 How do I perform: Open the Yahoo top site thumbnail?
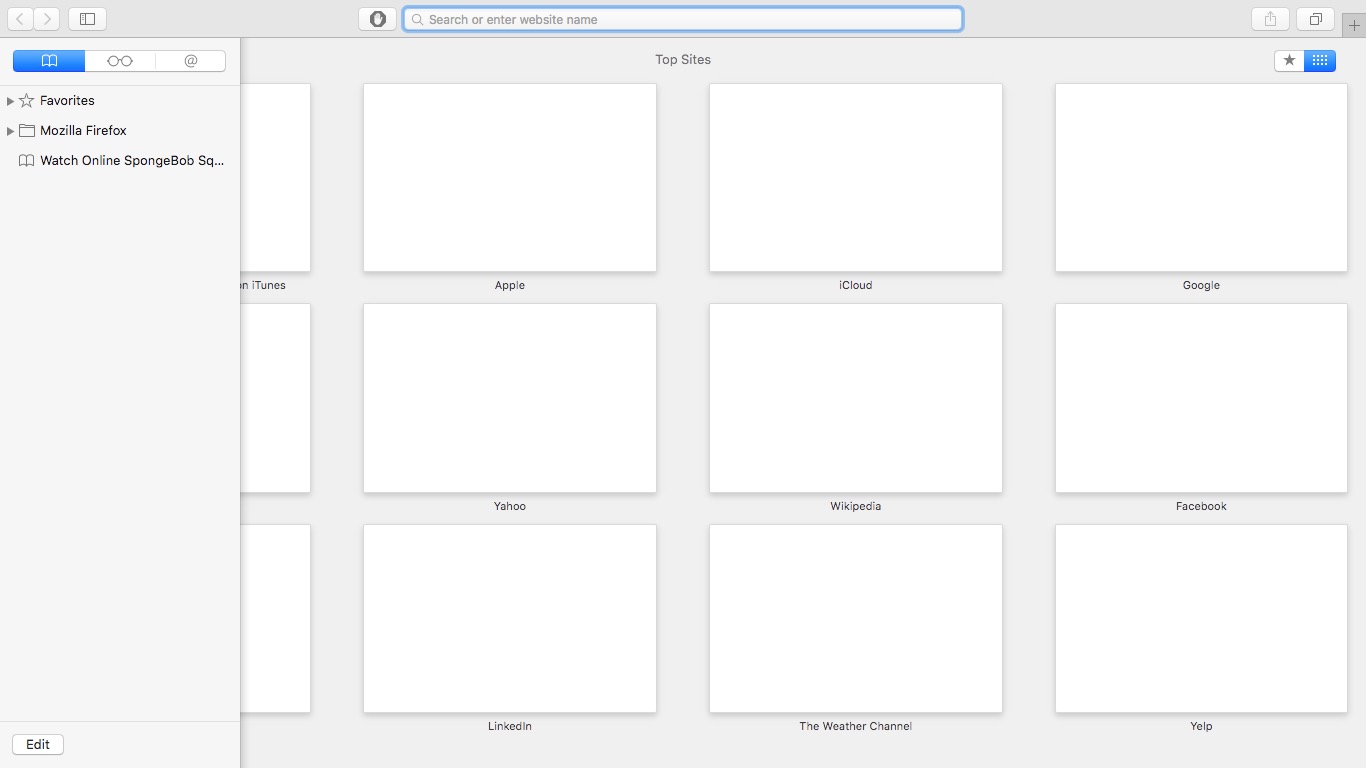click(510, 398)
